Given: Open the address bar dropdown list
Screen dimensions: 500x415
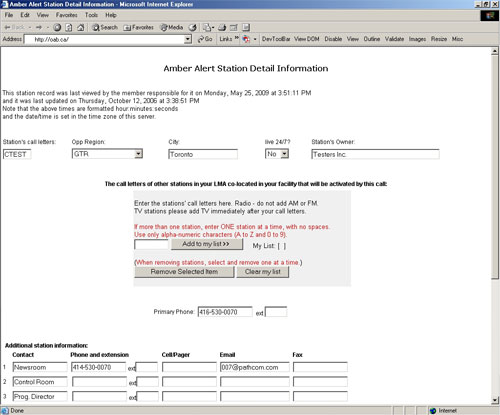Looking at the screenshot, I should tap(188, 39).
